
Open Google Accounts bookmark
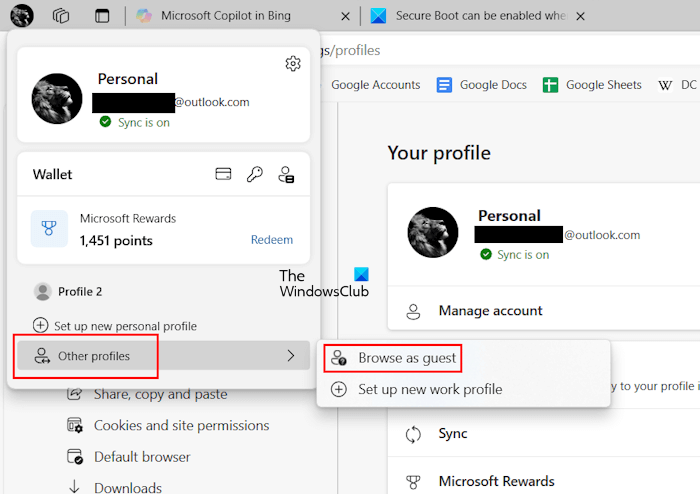[x=375, y=85]
